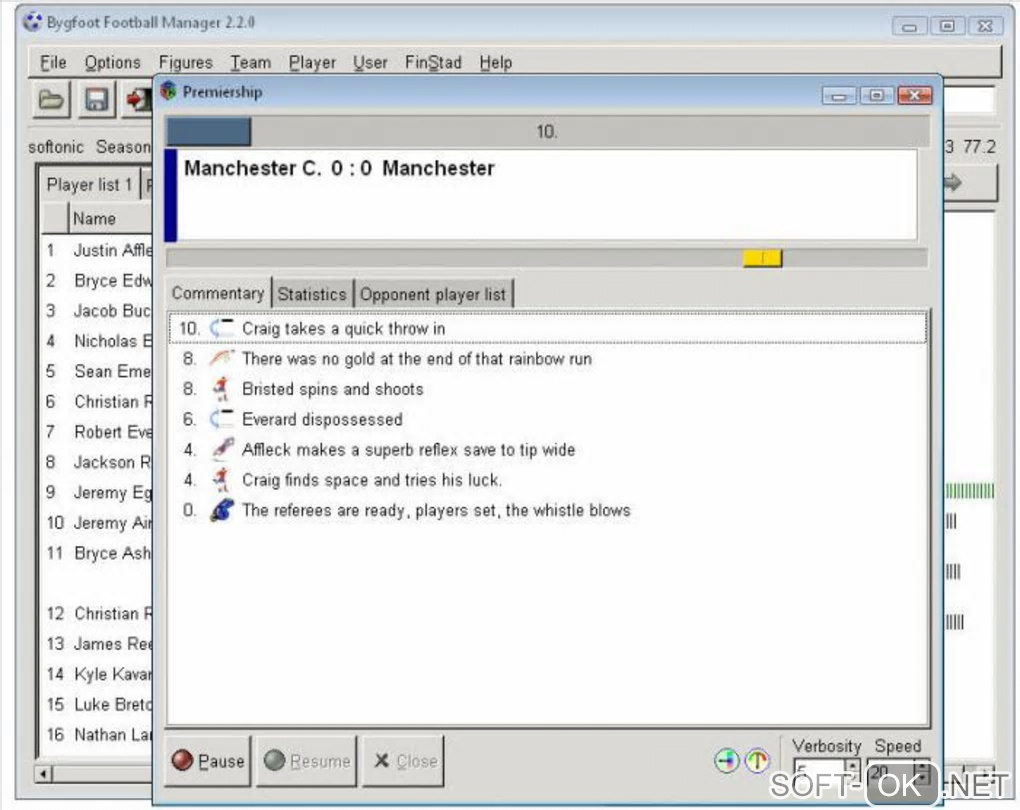This screenshot has height=810, width=1020.
Task: Open the File menu
Action: point(53,62)
